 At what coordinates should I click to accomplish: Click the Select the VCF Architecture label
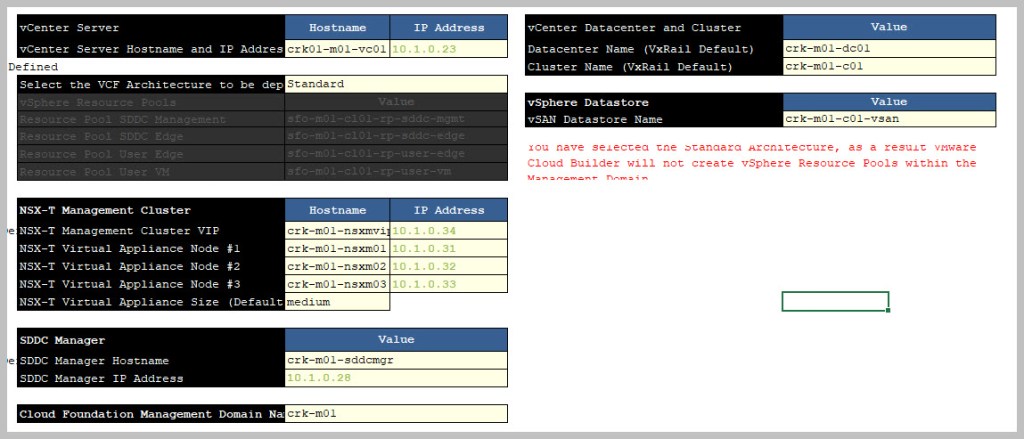151,84
